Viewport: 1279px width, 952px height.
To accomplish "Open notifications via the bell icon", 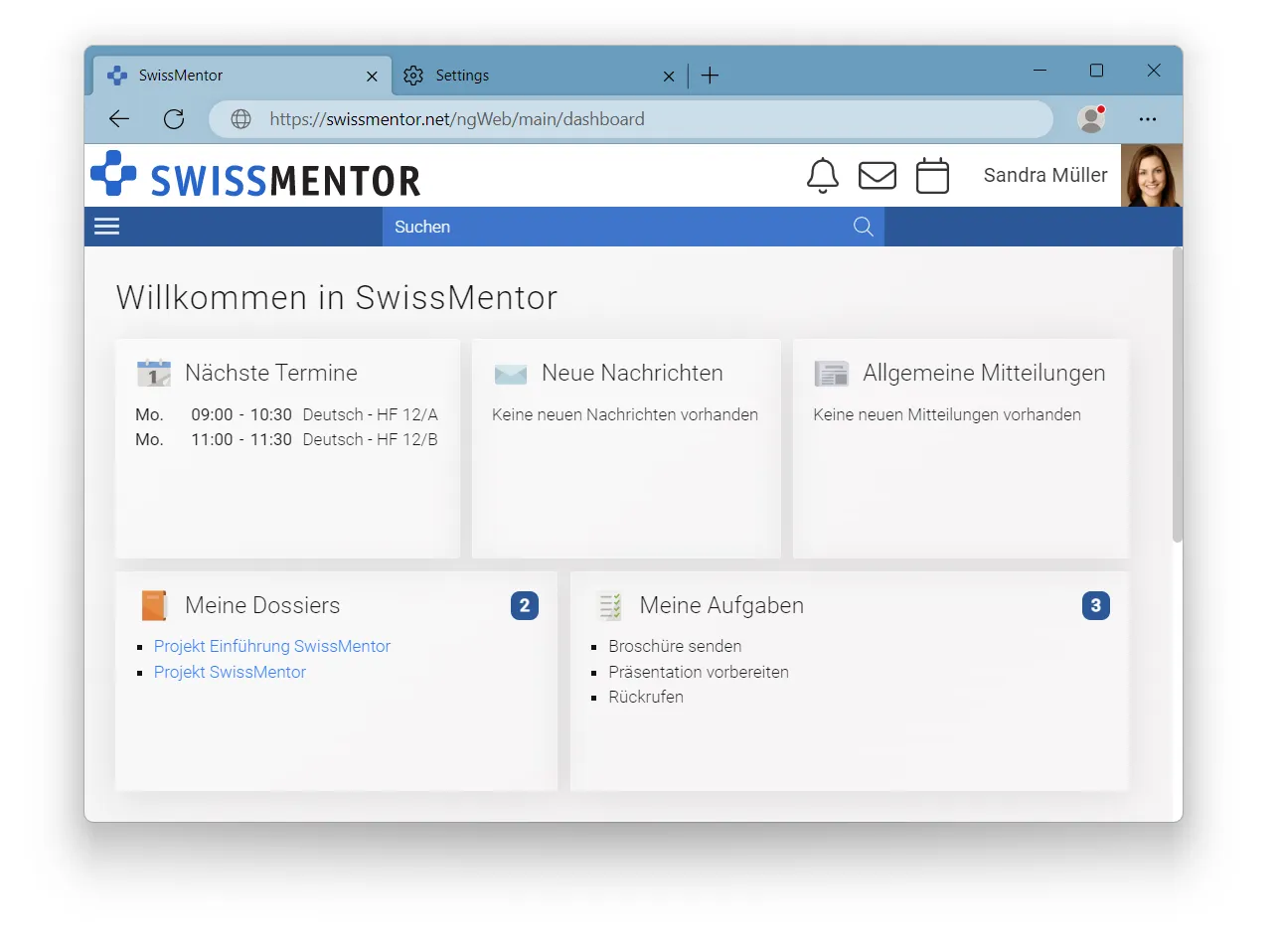I will tap(822, 175).
